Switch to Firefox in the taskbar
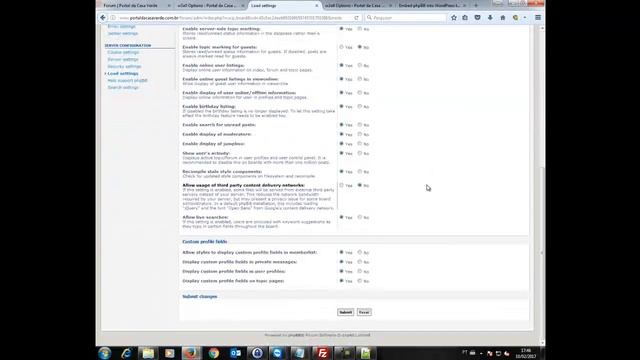This screenshot has width=640, height=360. (x=191, y=353)
